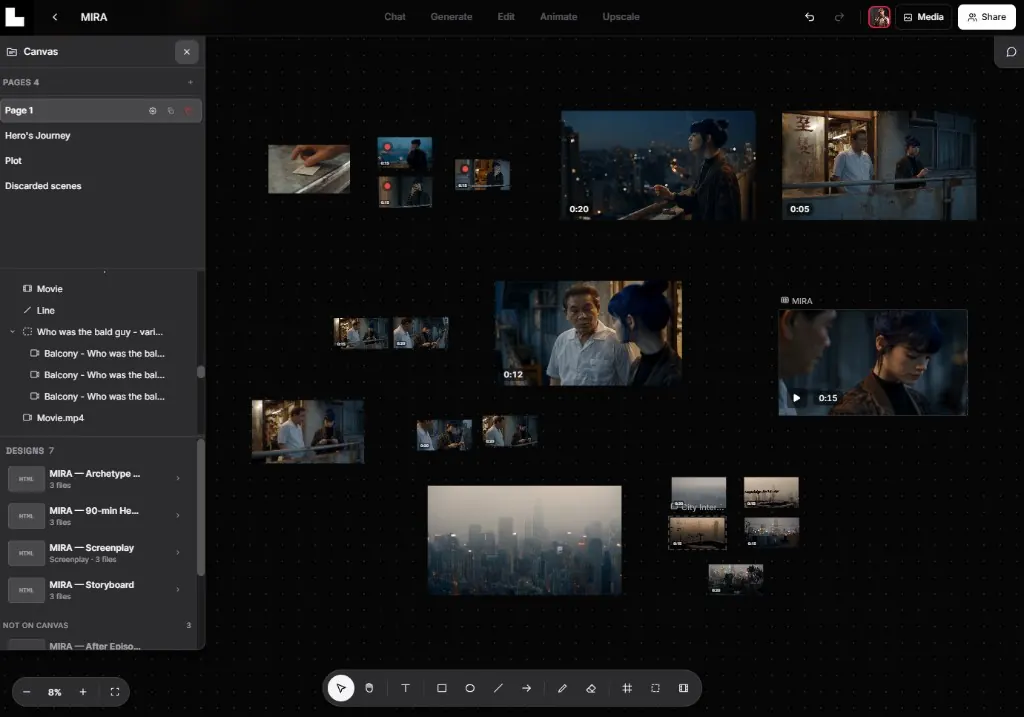Screen dimensions: 1024x717
Task: Select the hand pan tool
Action: pos(369,688)
